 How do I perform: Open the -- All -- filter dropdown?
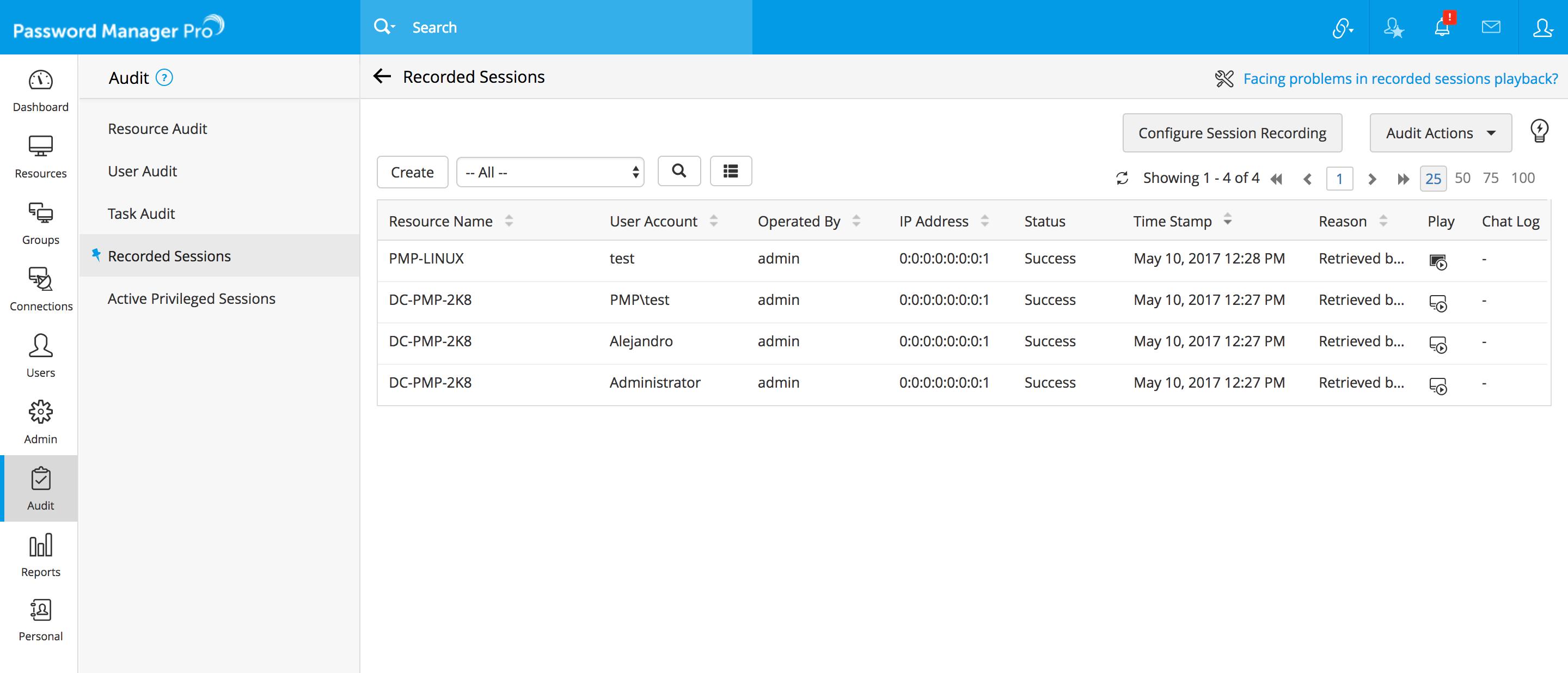pyautogui.click(x=550, y=173)
